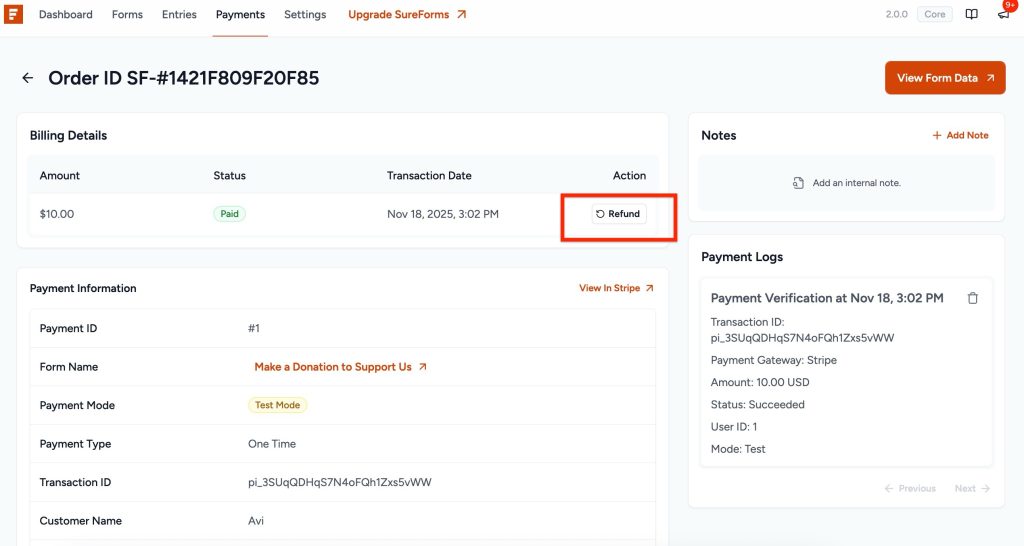Click Next in Payment Logs pagination

point(971,489)
